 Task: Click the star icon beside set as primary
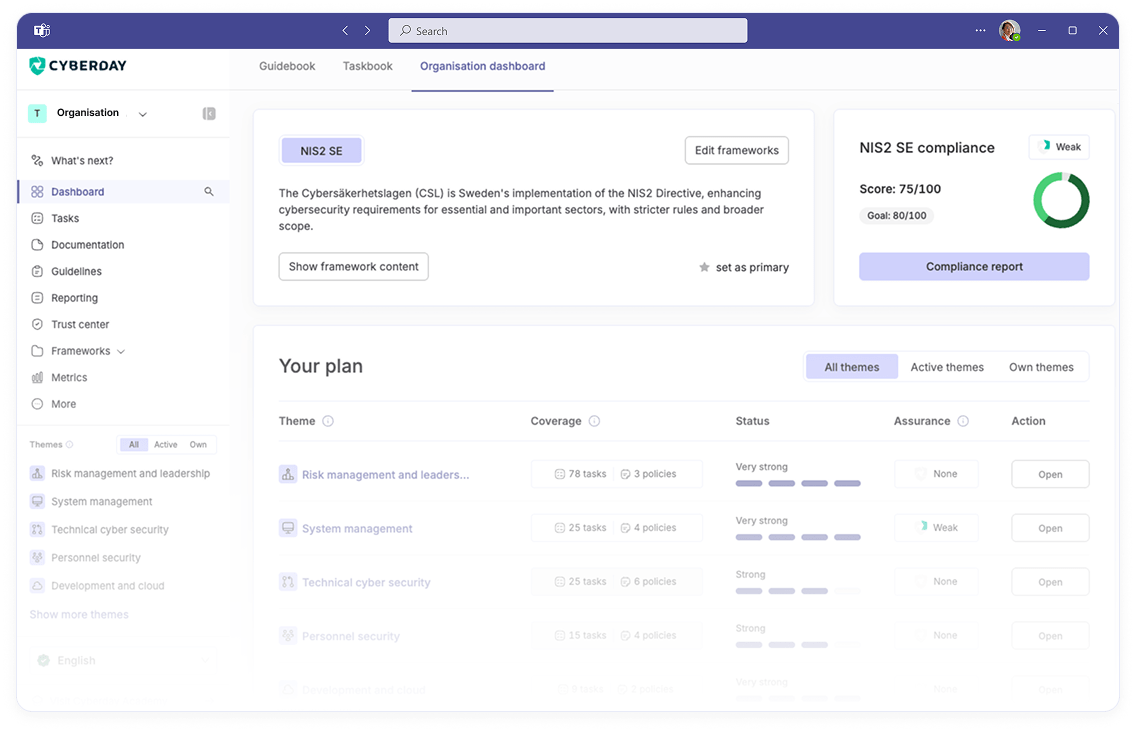[x=704, y=267]
